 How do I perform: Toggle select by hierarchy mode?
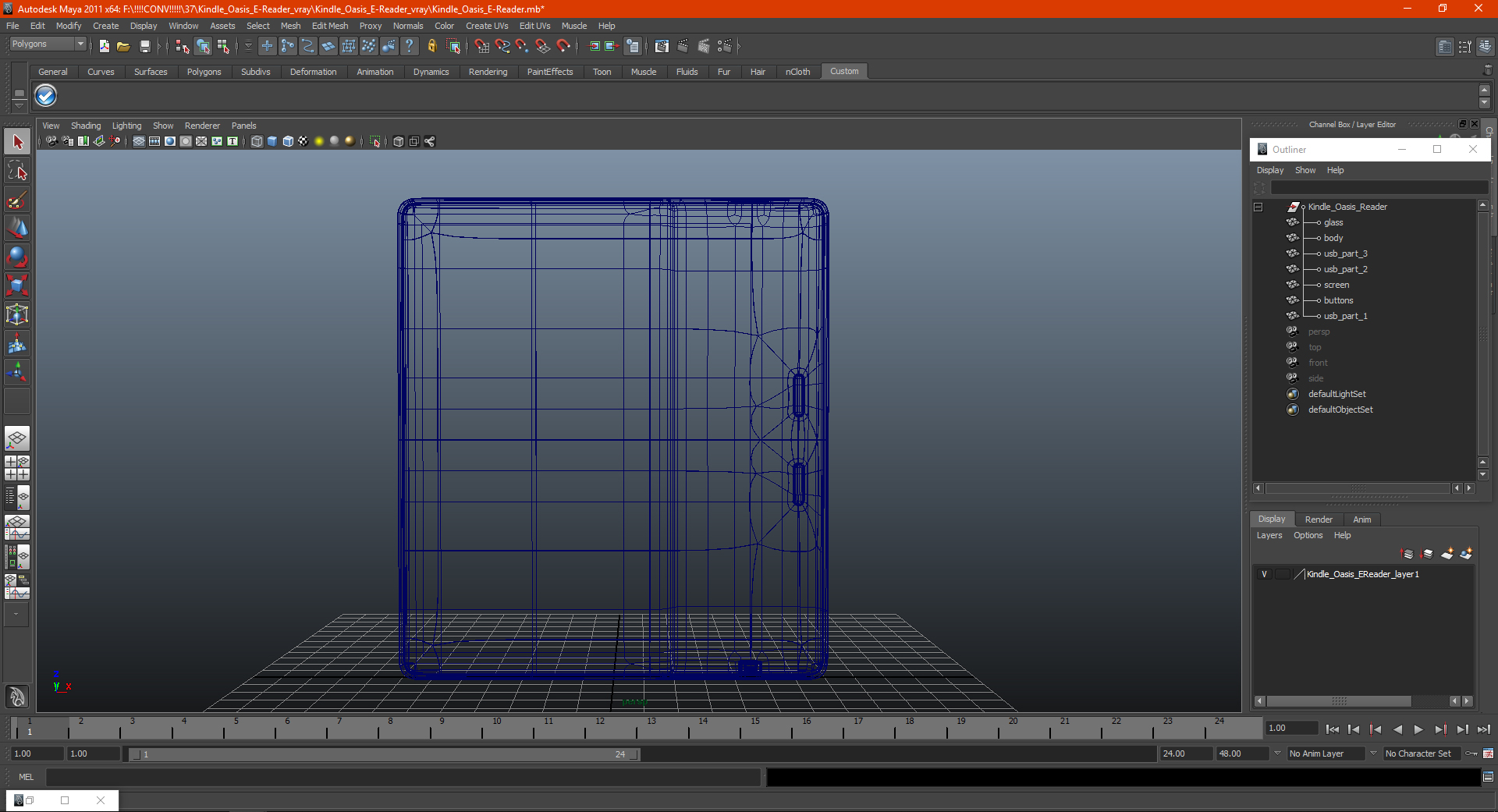(183, 46)
